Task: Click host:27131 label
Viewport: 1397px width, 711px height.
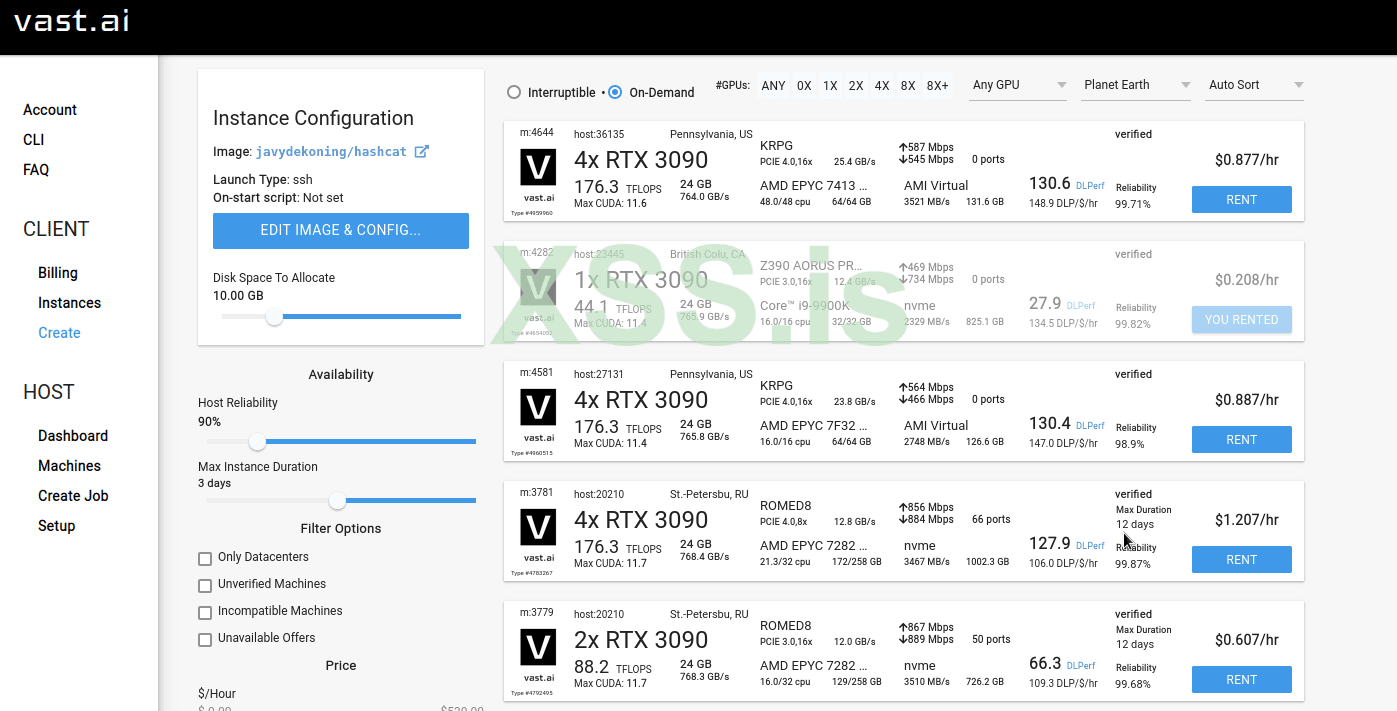Action: (x=599, y=374)
